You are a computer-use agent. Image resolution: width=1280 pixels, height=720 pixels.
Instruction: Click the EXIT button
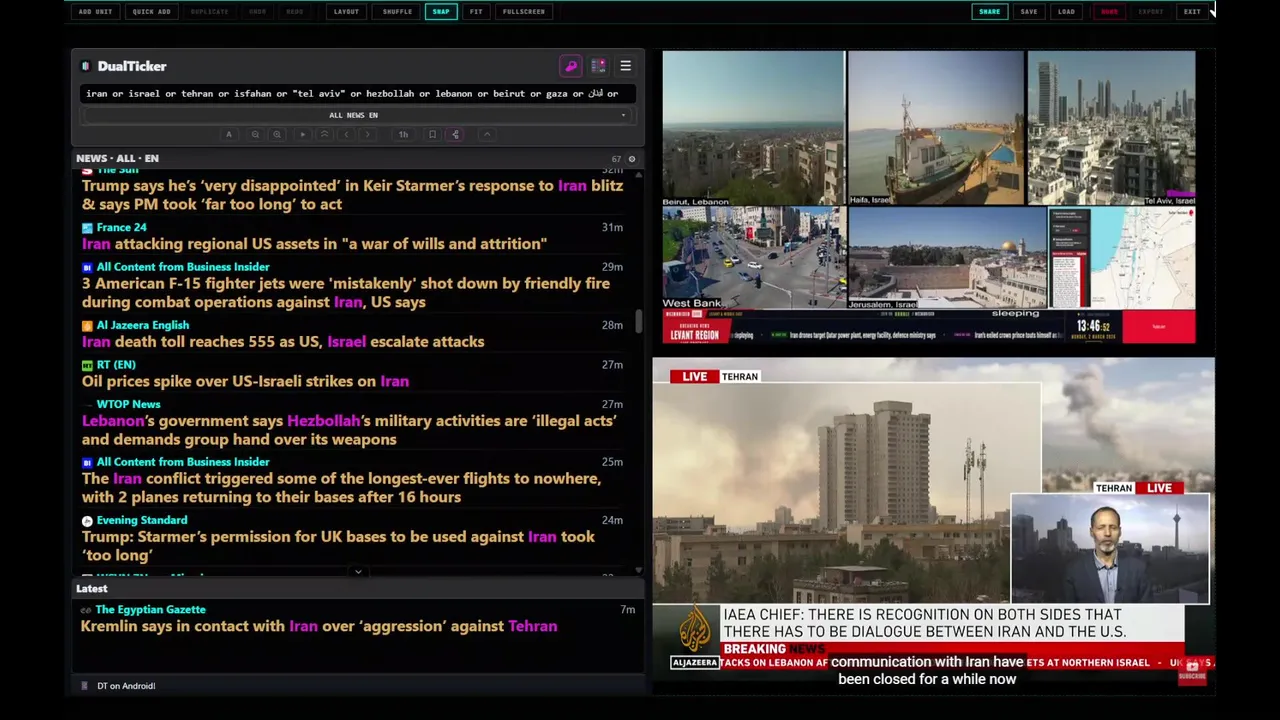[x=1192, y=12]
